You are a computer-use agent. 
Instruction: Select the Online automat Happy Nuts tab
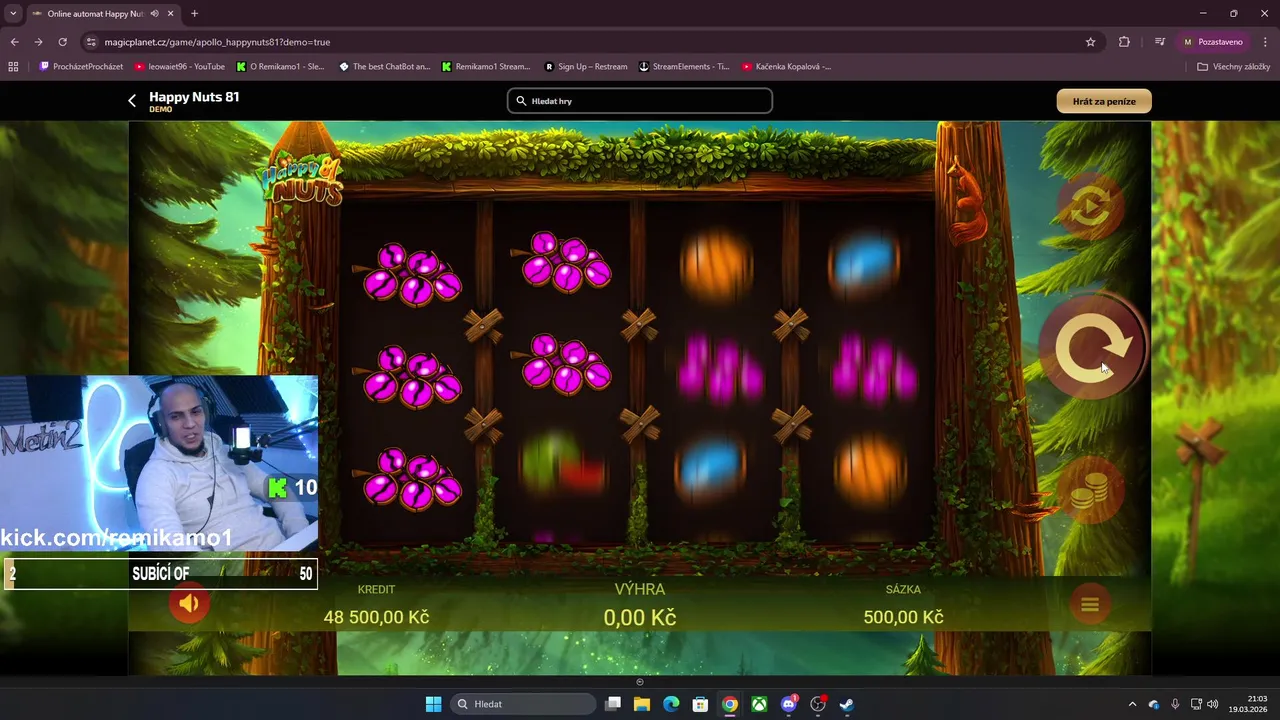pyautogui.click(x=103, y=14)
